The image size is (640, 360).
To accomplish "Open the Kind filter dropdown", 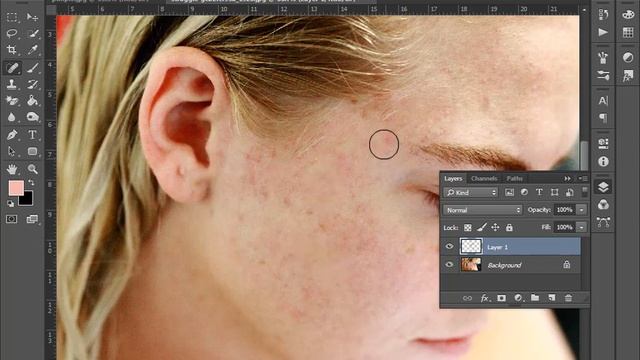I will point(471,192).
